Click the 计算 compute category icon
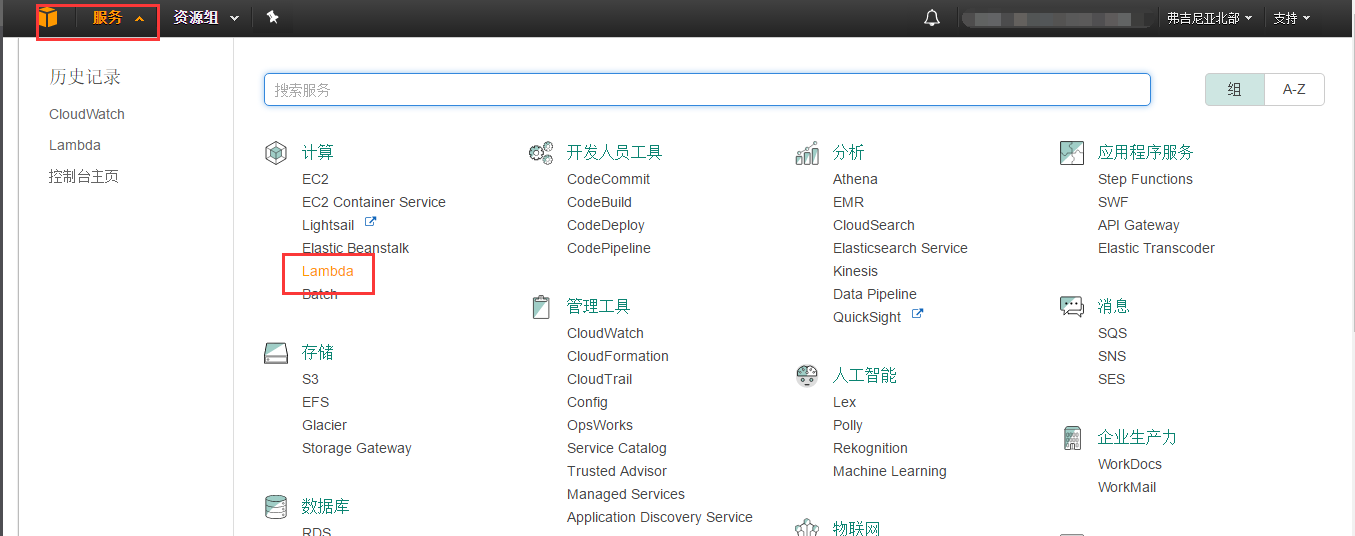 click(276, 153)
